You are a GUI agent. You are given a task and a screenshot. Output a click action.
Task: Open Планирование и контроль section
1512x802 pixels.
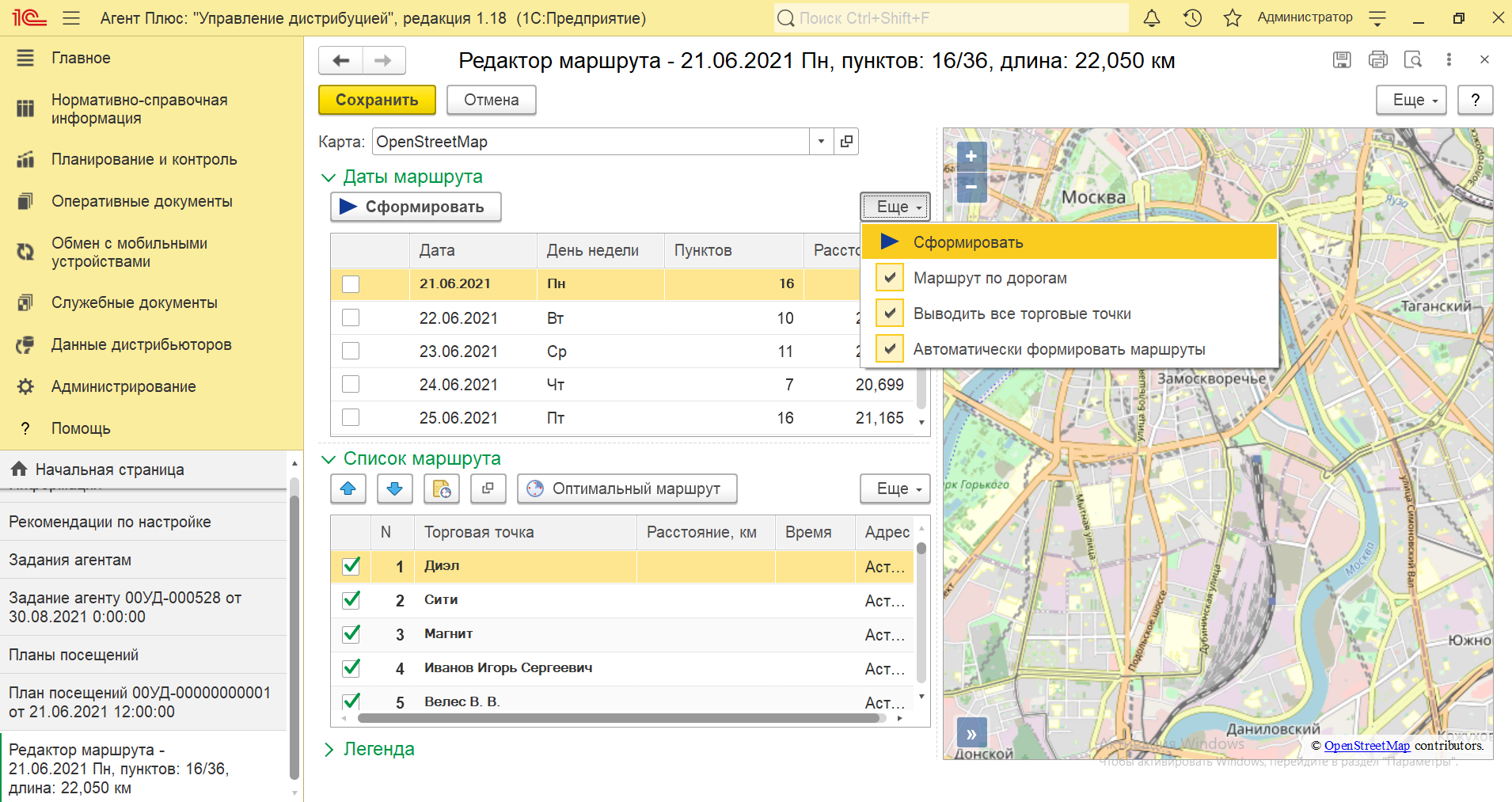tap(144, 159)
